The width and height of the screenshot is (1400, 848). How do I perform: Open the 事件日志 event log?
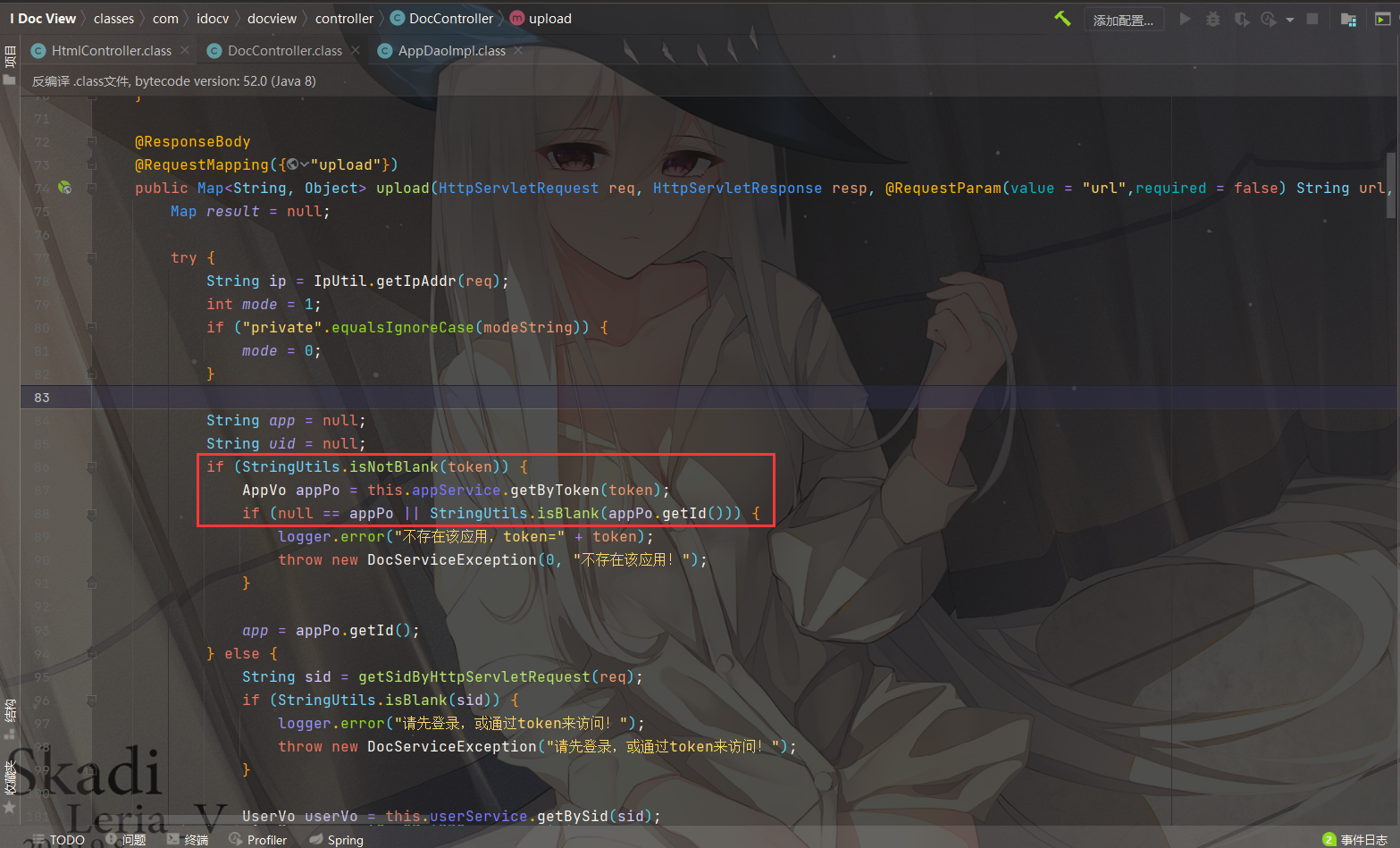point(1355,840)
